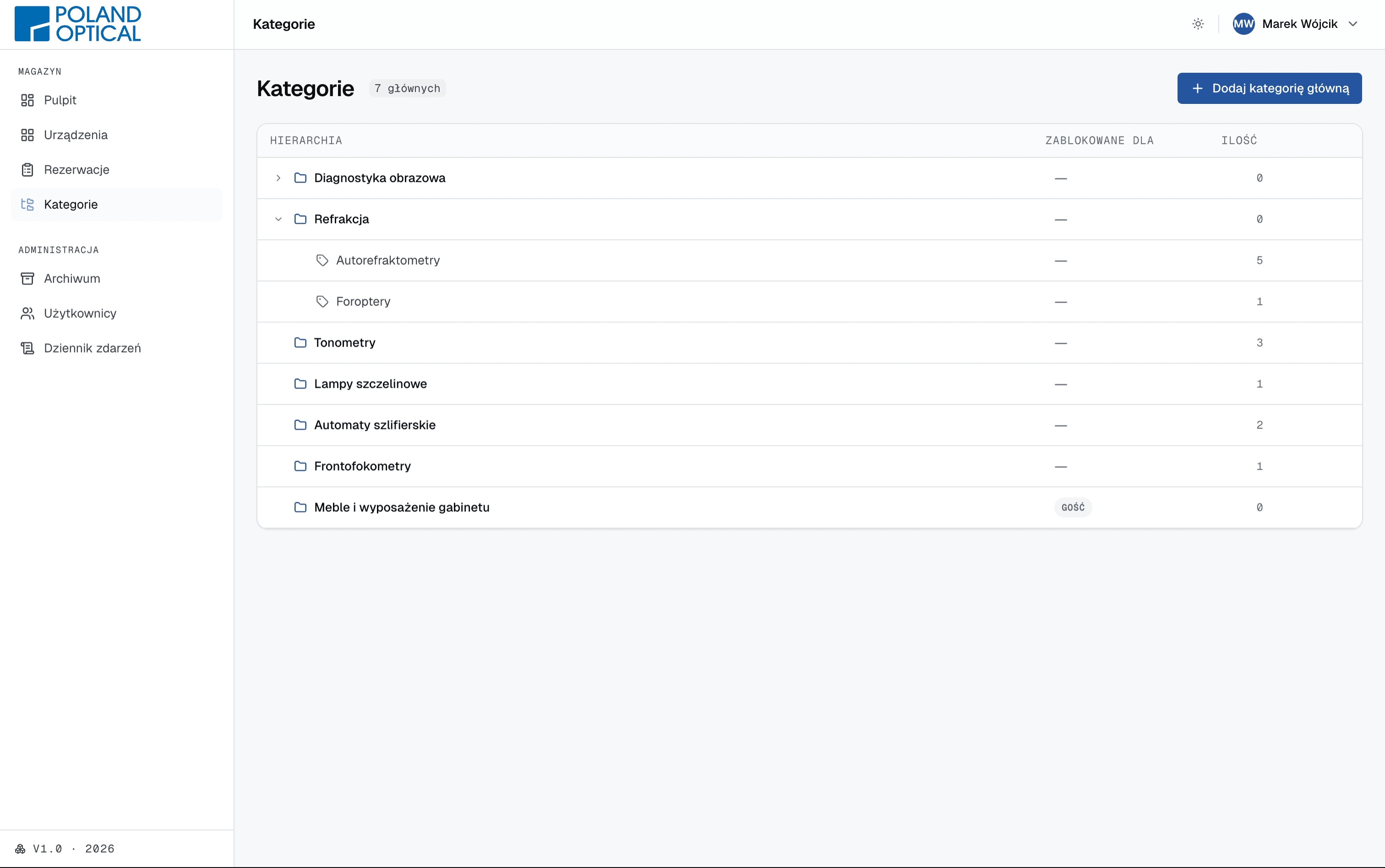
Task: Click the MW user avatar
Action: click(x=1244, y=24)
